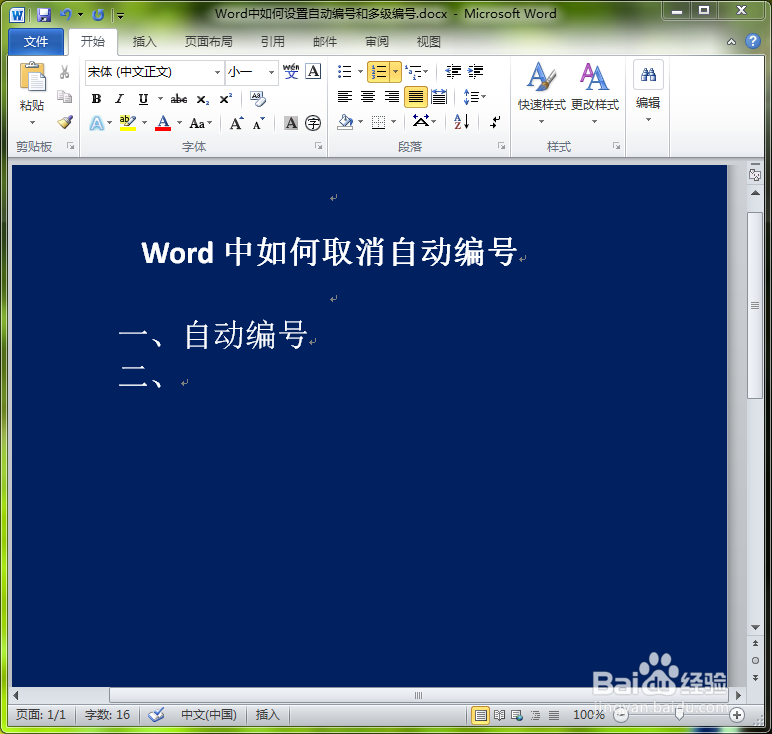Switch to the 审阅 tab
Image resolution: width=772 pixels, height=734 pixels.
point(377,42)
